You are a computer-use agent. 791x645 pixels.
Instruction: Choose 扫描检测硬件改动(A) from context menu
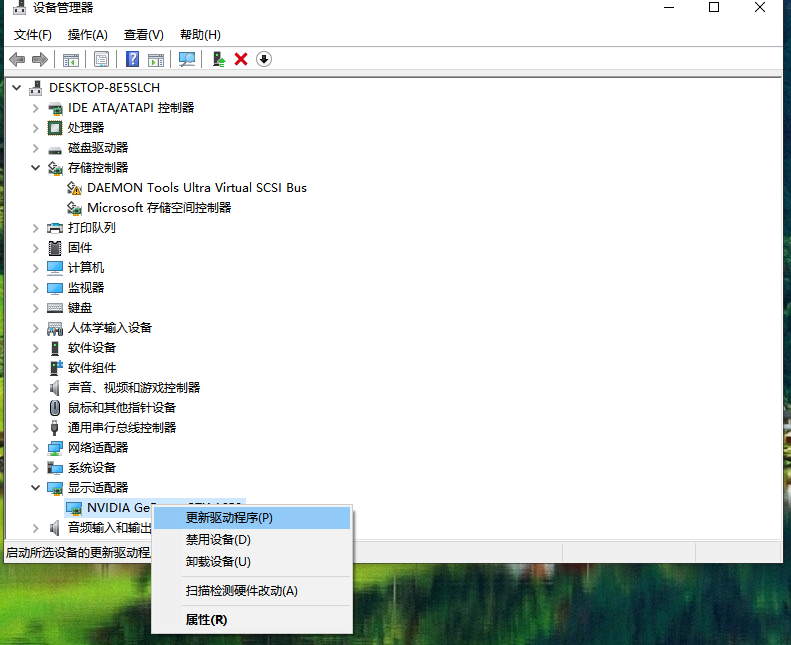(x=252, y=591)
